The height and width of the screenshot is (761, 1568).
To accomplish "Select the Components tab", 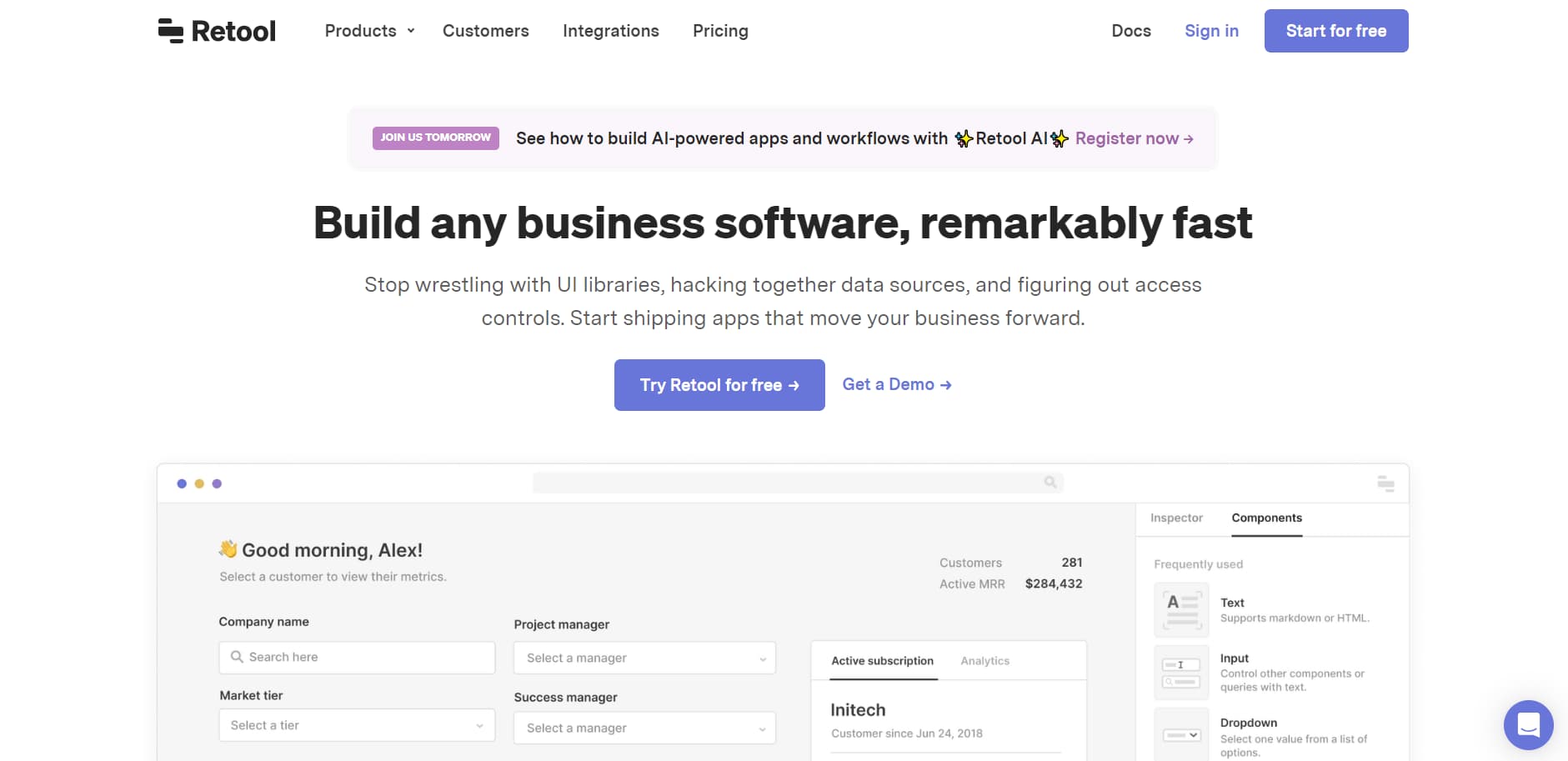I will tap(1266, 518).
